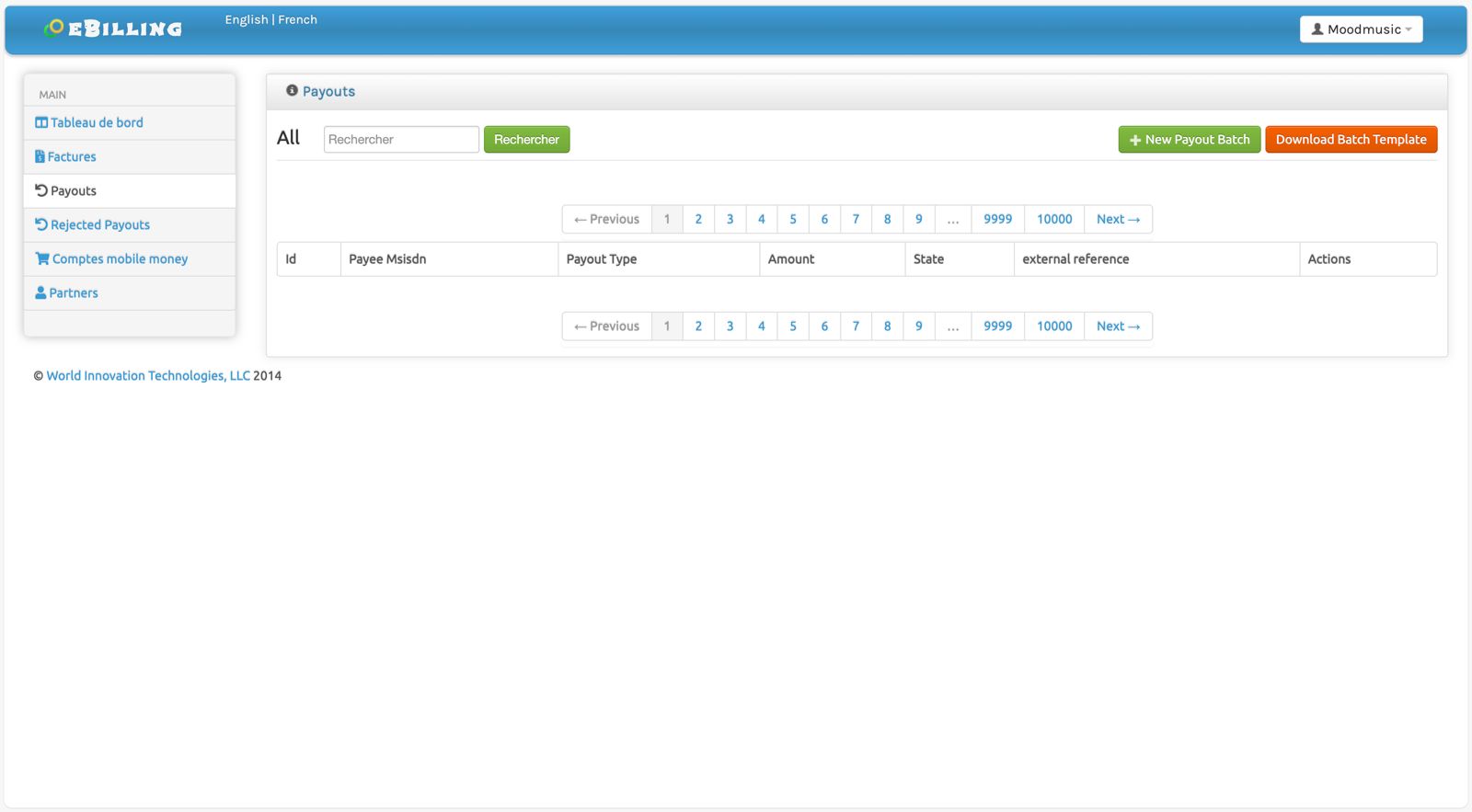Image resolution: width=1472 pixels, height=812 pixels.
Task: Open Factures in sidebar
Action: click(130, 156)
